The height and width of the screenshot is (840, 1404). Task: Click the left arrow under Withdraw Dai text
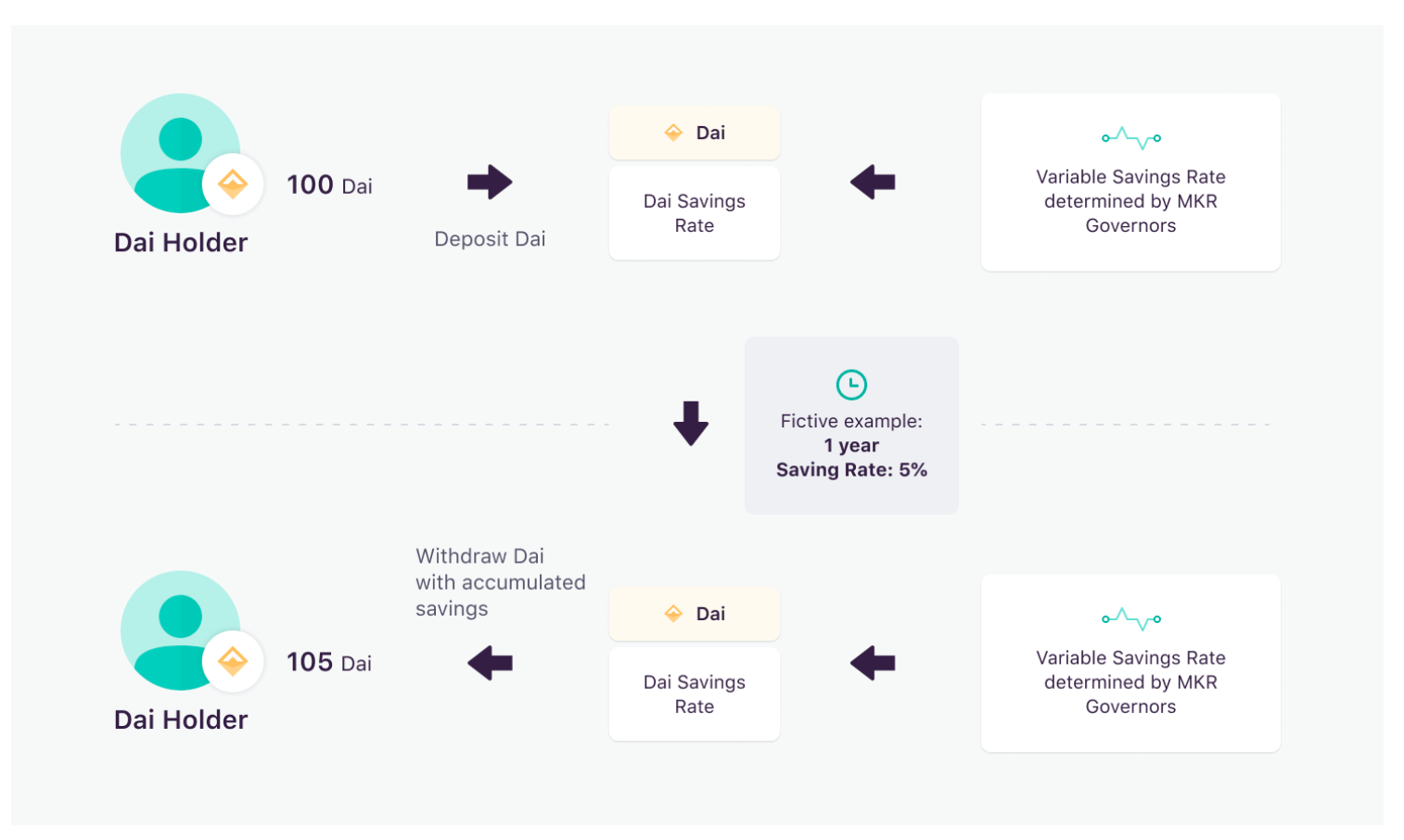490,663
